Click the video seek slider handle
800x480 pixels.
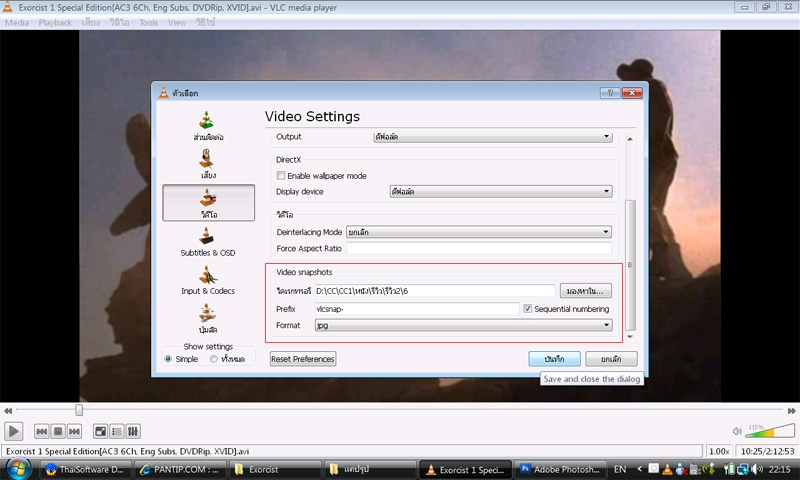click(79, 410)
